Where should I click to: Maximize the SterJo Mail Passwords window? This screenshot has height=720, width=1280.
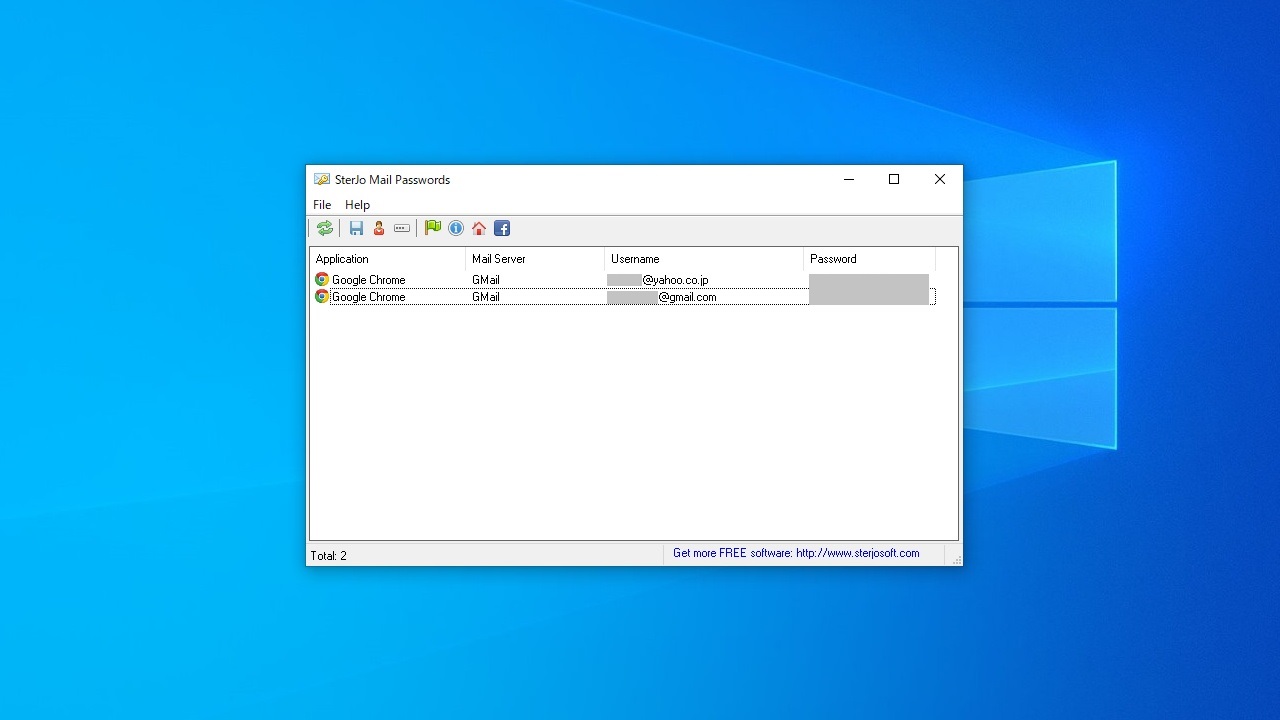[894, 180]
